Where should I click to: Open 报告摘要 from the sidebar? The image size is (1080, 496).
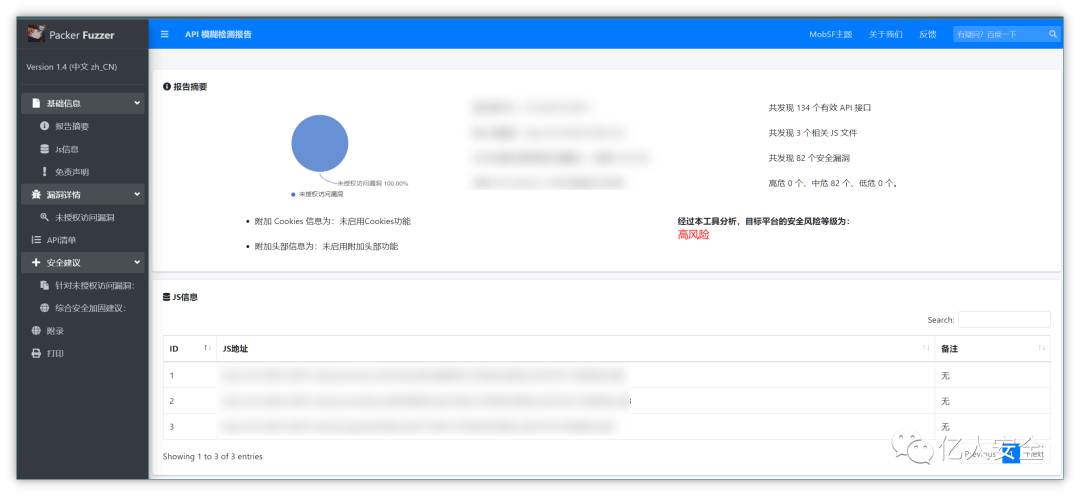click(71, 126)
